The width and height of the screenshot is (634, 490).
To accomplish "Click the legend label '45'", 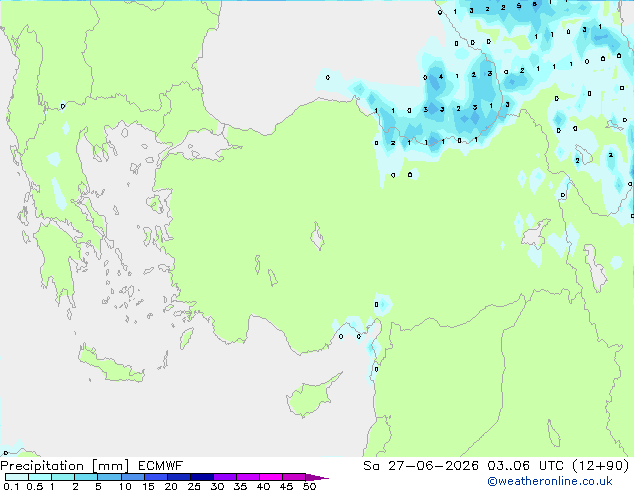I will pos(286,486).
